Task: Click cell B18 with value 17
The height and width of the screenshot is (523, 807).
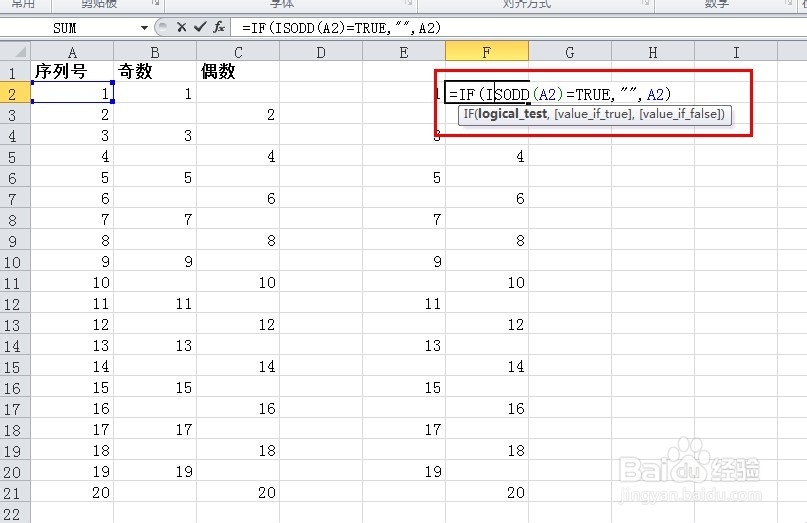Action: tap(155, 429)
